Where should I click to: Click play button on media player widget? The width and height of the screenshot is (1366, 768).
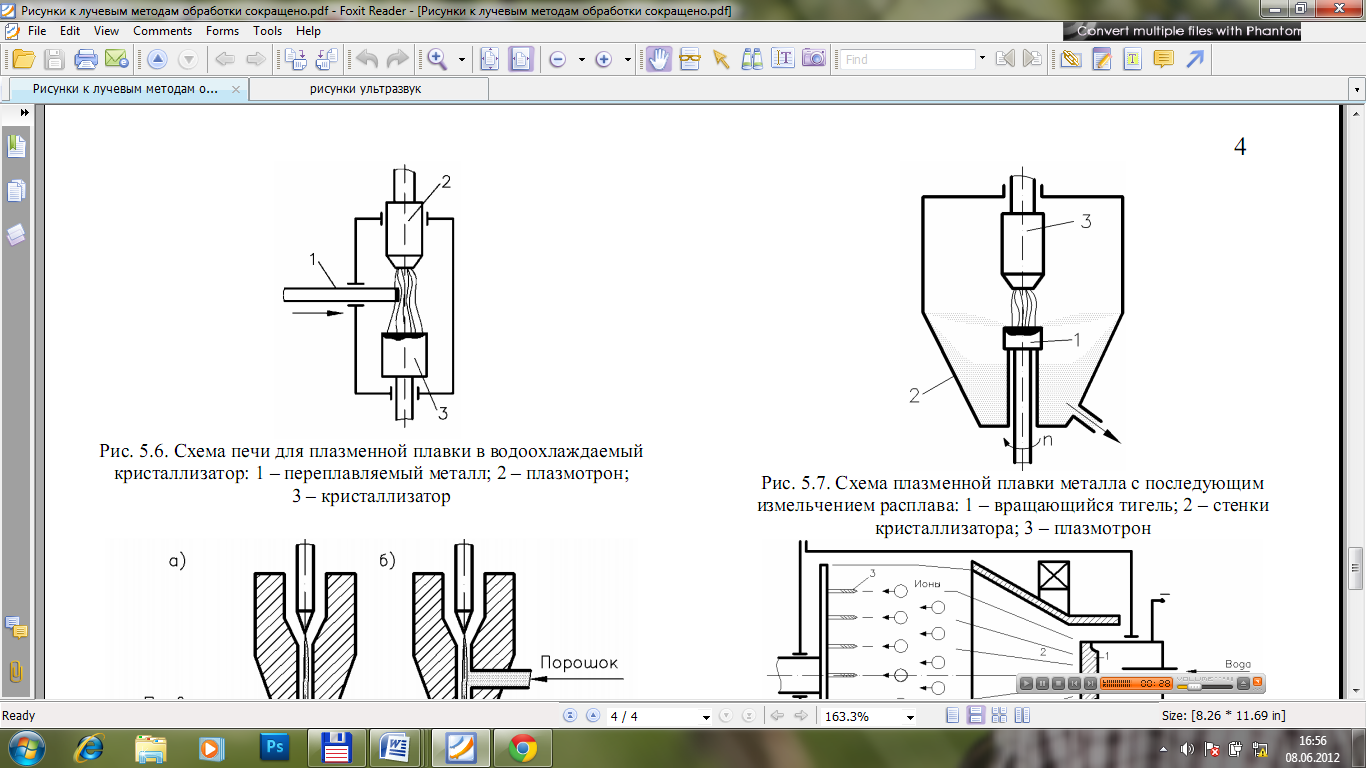1026,683
